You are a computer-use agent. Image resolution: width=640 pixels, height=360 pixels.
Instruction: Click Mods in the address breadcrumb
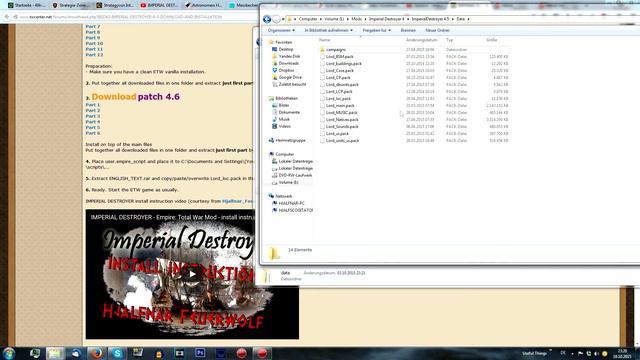pos(356,19)
